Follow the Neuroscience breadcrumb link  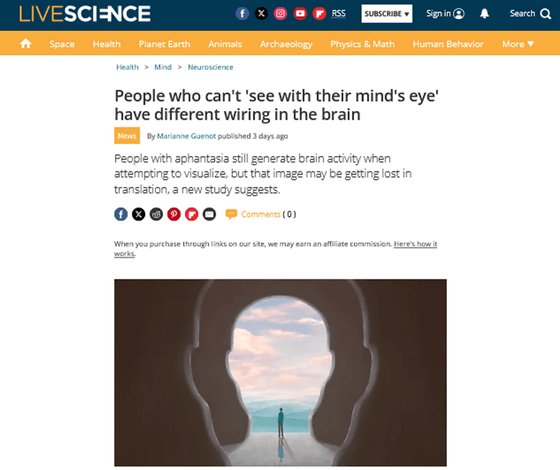(x=210, y=67)
